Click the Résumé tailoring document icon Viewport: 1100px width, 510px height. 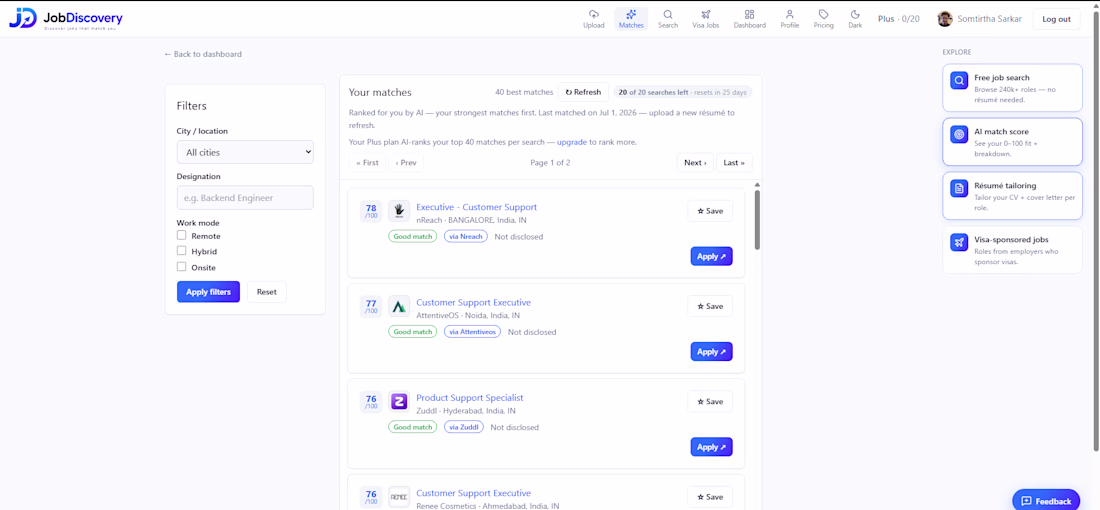pos(959,189)
